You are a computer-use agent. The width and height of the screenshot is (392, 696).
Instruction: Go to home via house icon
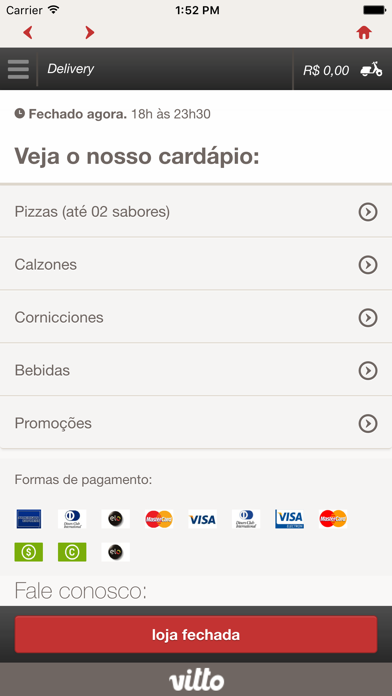pyautogui.click(x=364, y=32)
